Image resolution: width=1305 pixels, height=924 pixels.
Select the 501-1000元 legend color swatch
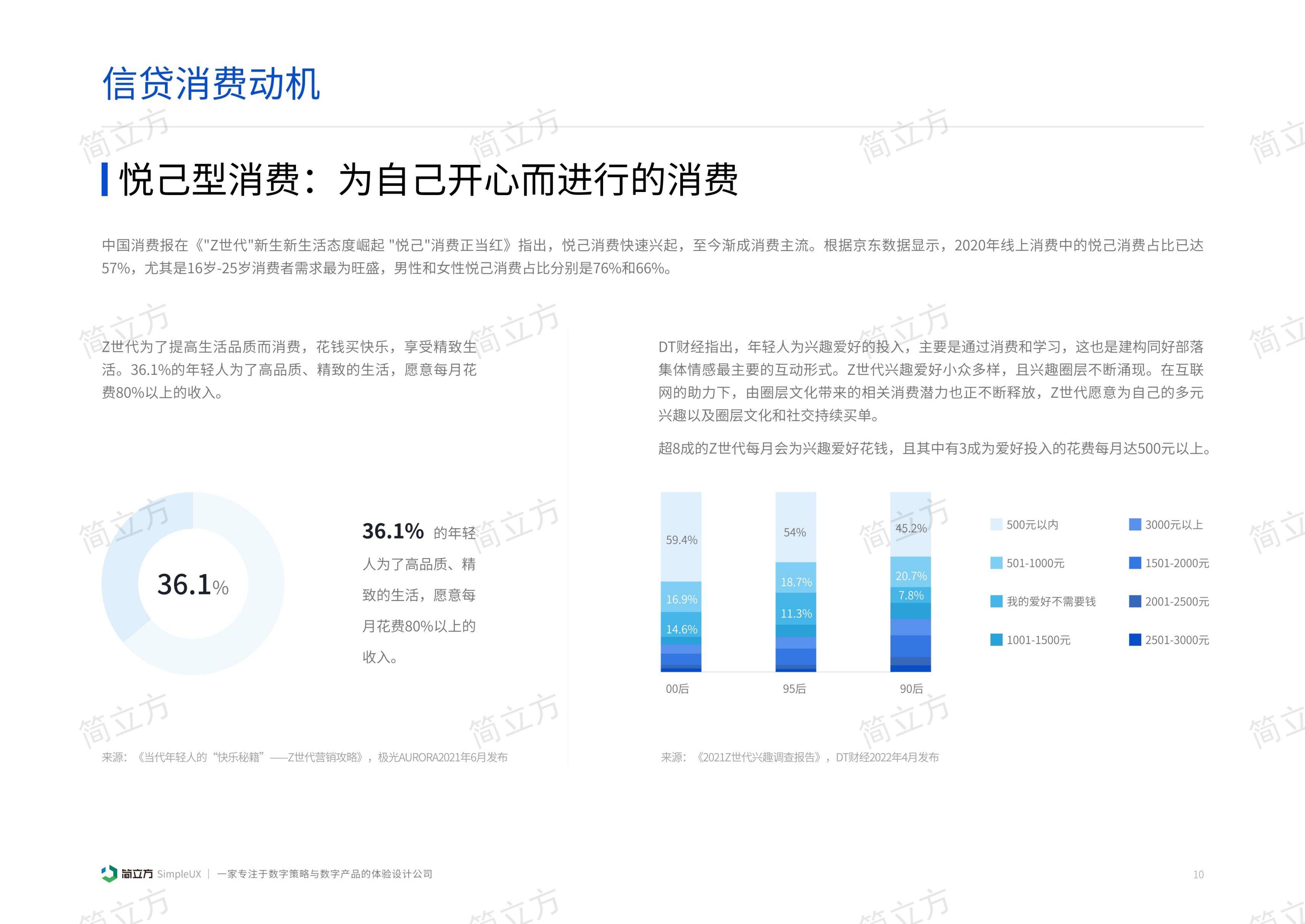click(x=996, y=563)
